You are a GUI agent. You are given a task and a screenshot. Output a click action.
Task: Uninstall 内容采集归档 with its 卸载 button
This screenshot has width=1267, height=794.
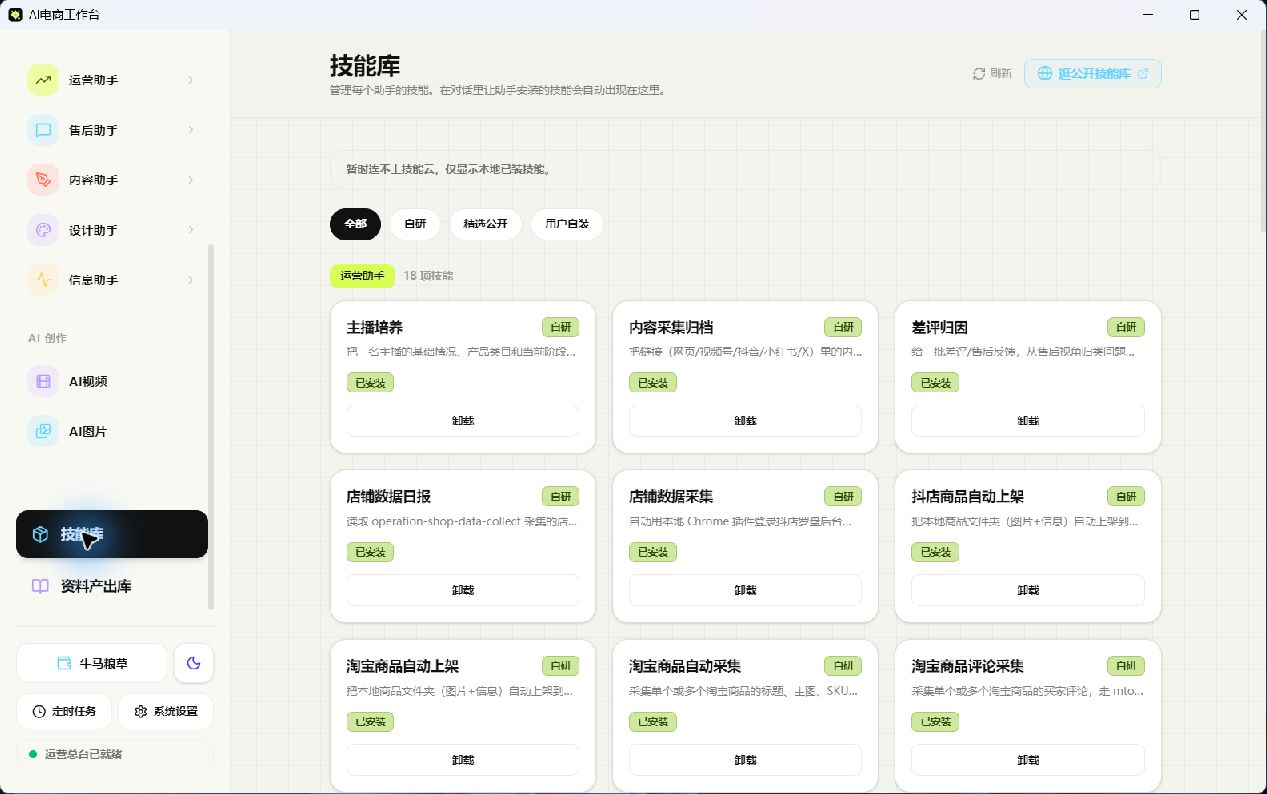[745, 420]
